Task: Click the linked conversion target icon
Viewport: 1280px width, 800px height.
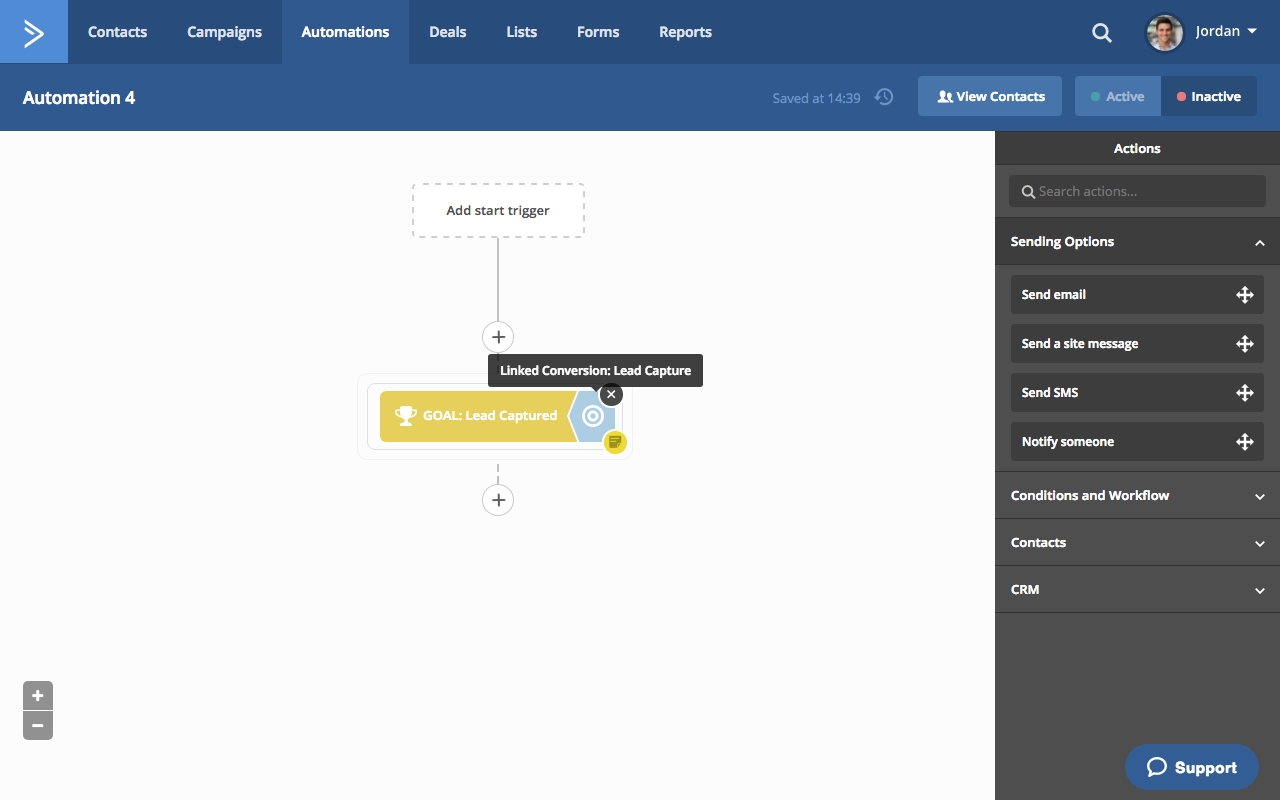Action: tap(592, 416)
